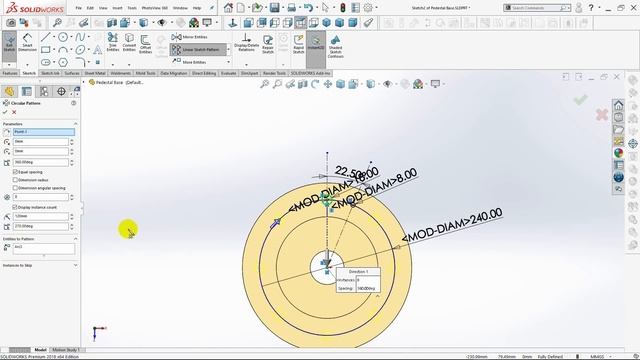Expand the Instances to Skip section
Image resolution: width=640 pixels, height=360 pixels.
tap(76, 265)
